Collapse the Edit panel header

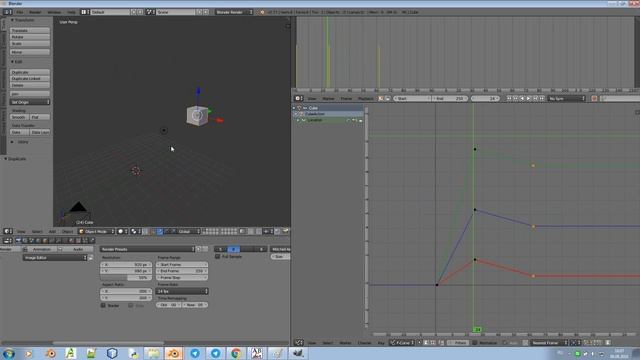[x=17, y=62]
